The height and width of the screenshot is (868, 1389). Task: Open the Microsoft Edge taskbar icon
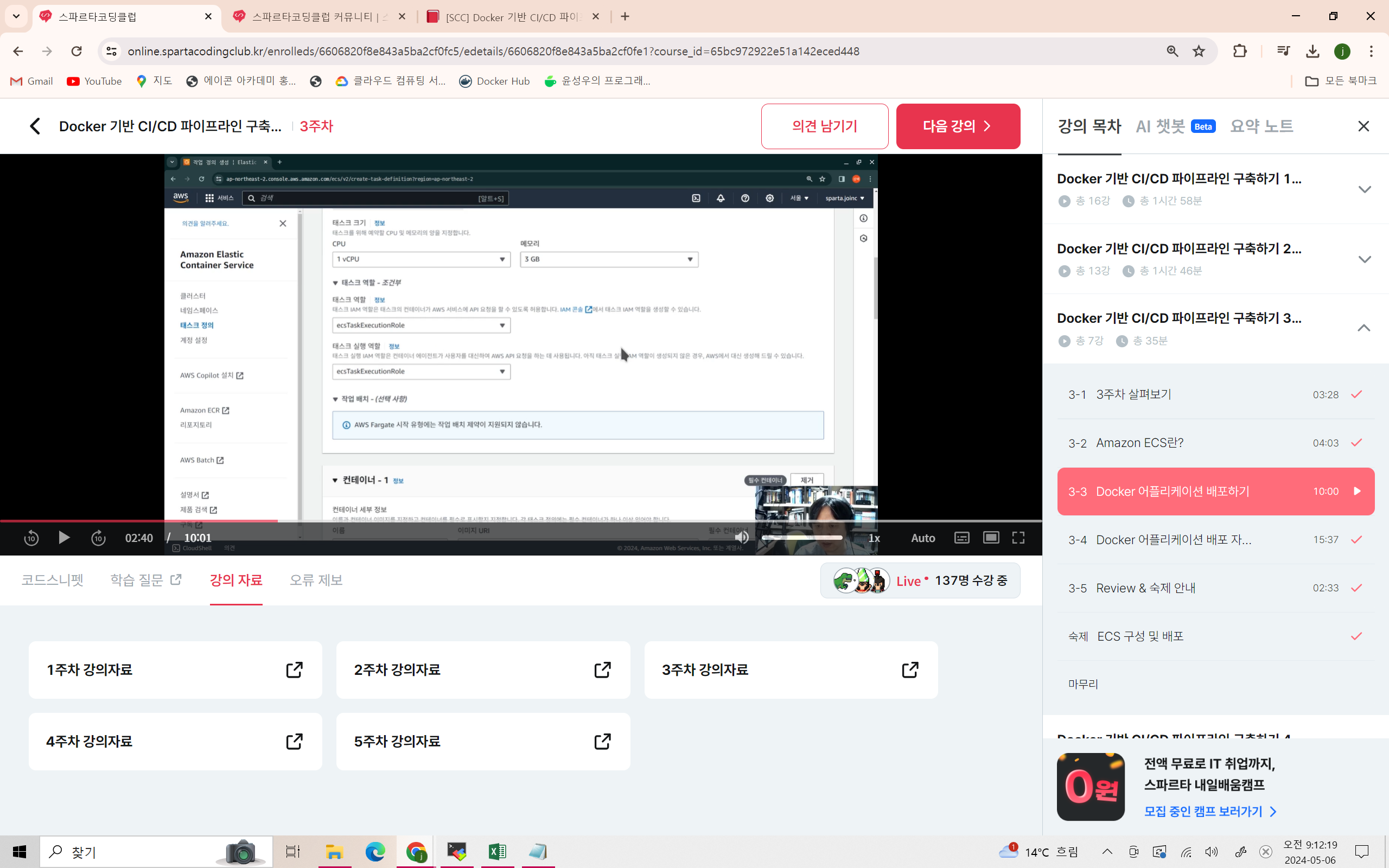[x=375, y=851]
